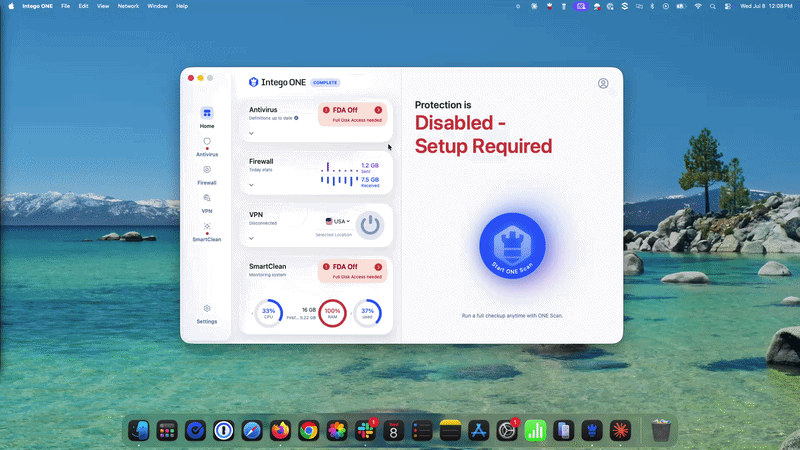
Task: Click the definitions up to date check icon
Action: click(x=296, y=118)
